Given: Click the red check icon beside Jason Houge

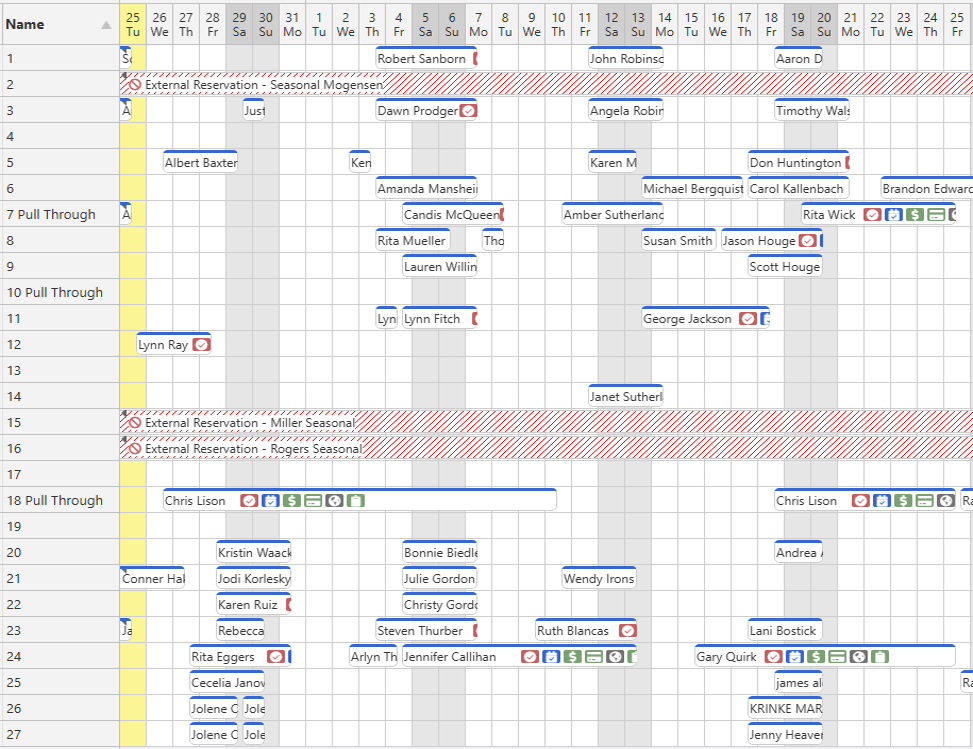Looking at the screenshot, I should pos(807,241).
